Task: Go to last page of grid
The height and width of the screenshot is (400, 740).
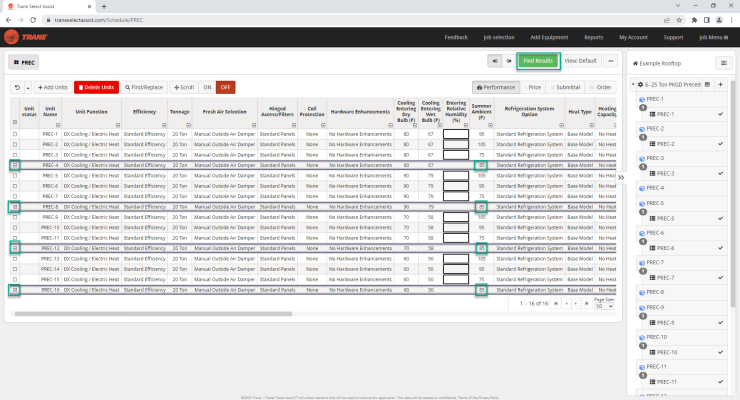Action: 586,303
